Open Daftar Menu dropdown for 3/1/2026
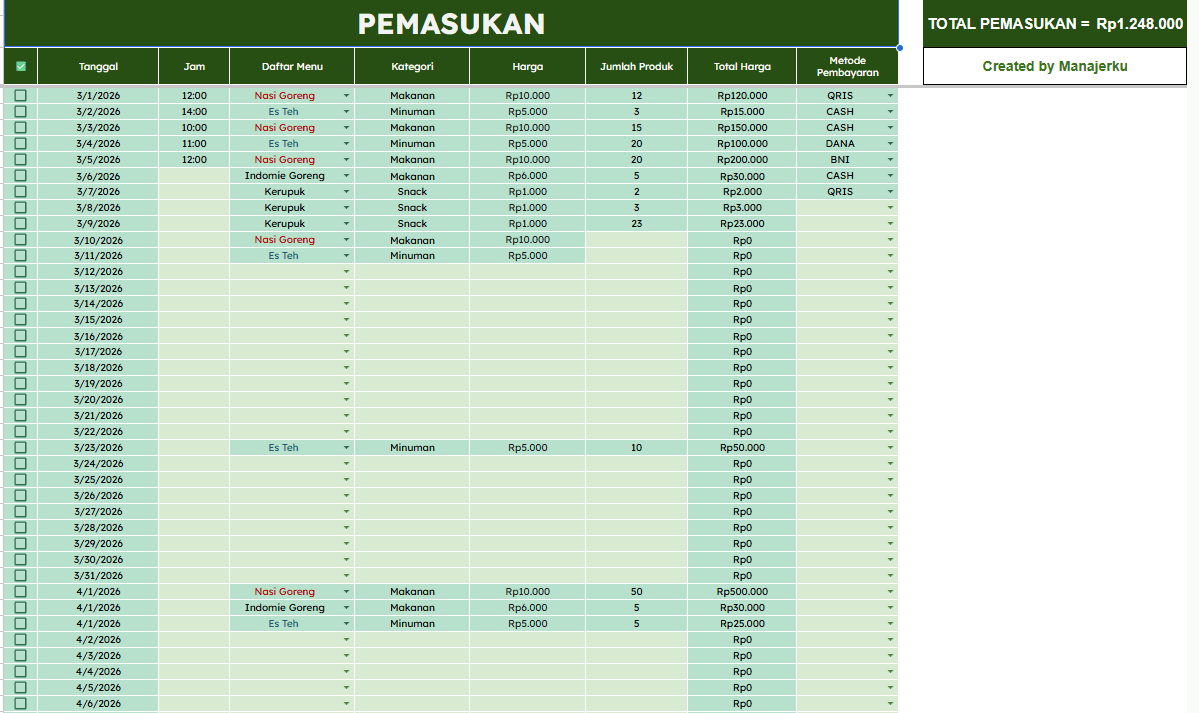Image resolution: width=1199 pixels, height=713 pixels. 346,96
